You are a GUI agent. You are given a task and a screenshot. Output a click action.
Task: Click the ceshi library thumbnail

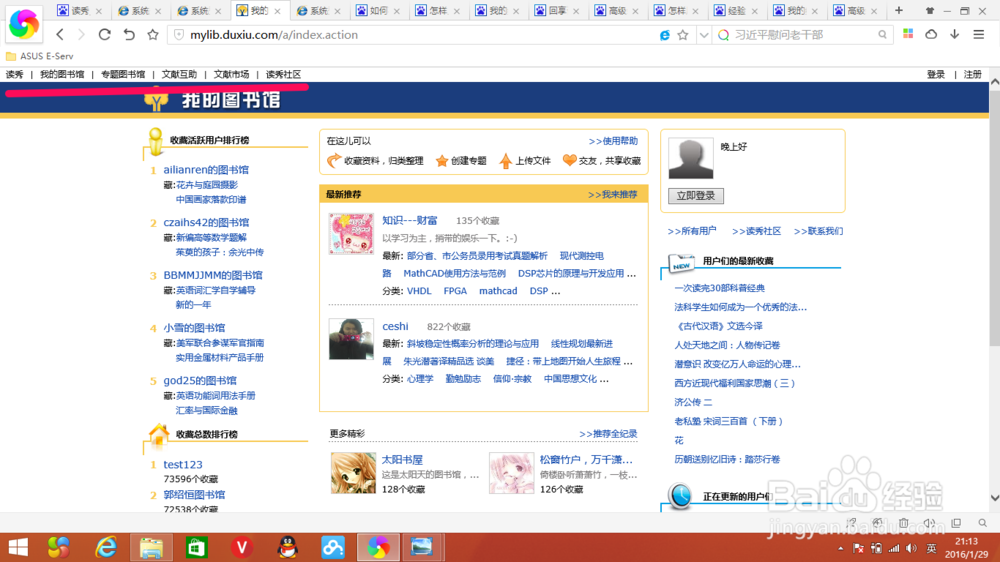(351, 339)
